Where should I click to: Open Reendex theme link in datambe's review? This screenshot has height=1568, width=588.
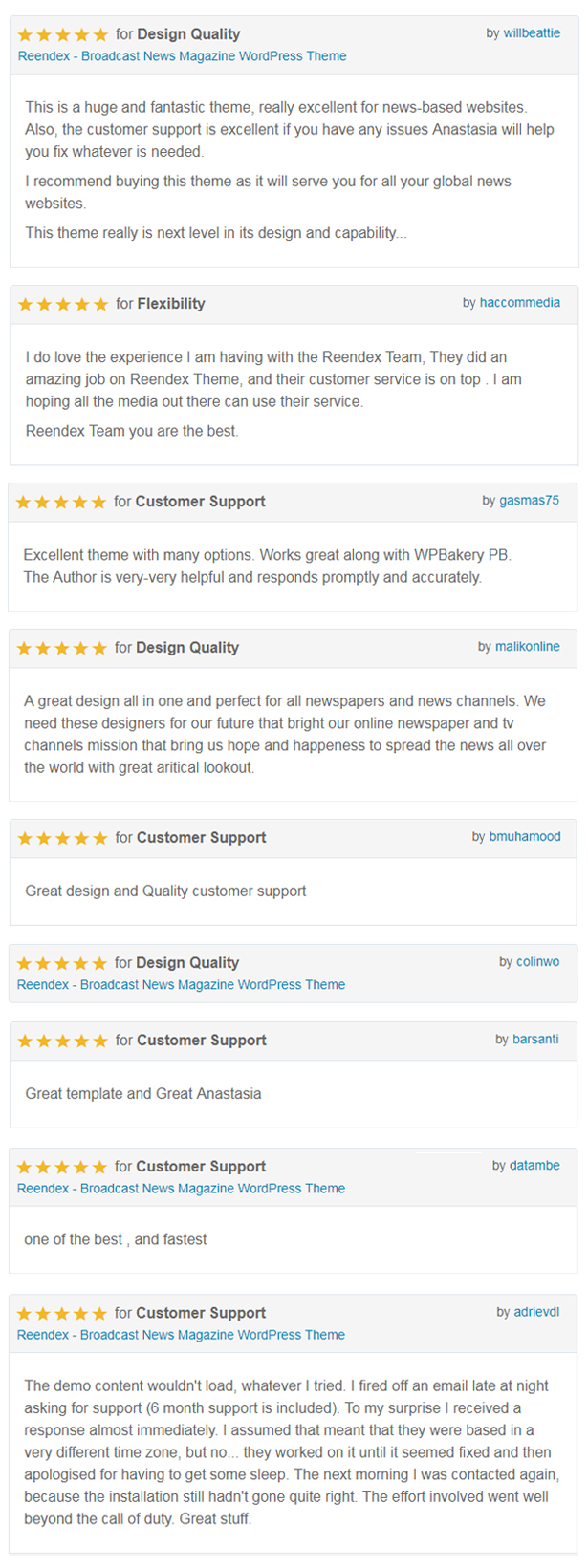(x=181, y=1189)
